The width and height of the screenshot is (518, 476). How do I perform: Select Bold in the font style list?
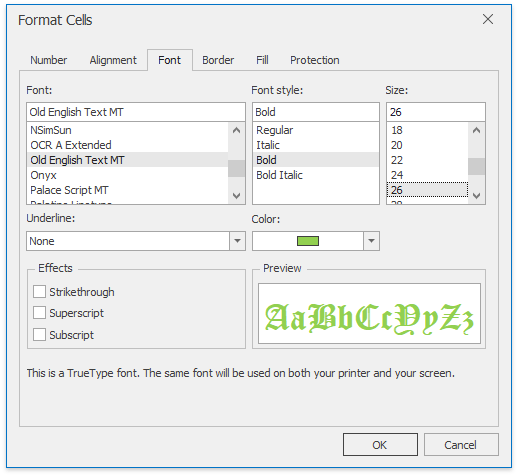coord(316,160)
